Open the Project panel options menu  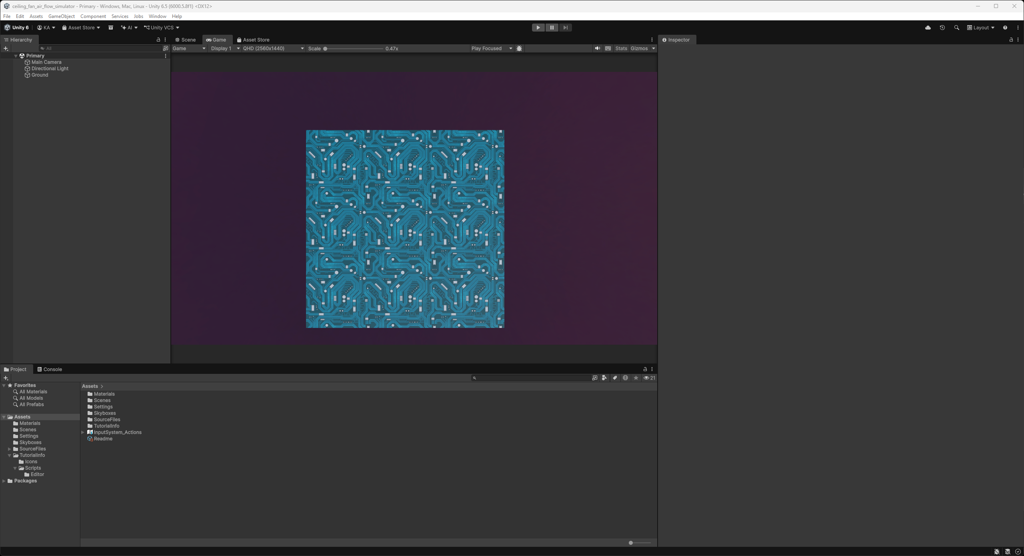[x=652, y=369]
